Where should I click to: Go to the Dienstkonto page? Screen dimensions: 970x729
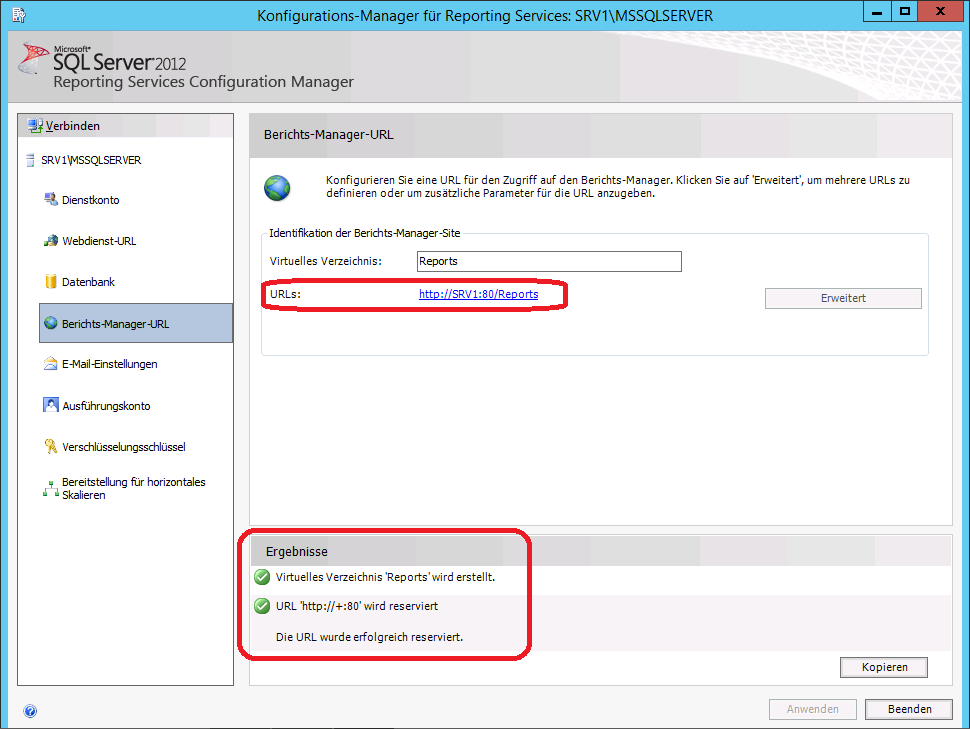point(90,200)
